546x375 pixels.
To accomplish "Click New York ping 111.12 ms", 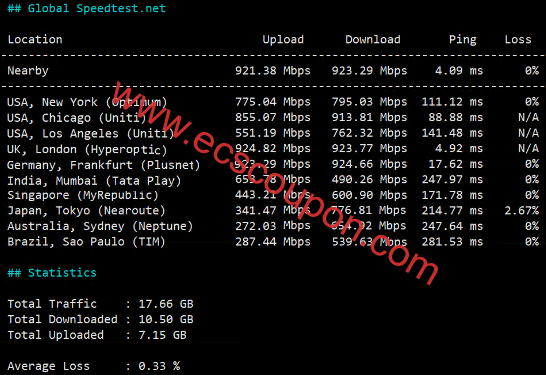I will click(x=452, y=102).
